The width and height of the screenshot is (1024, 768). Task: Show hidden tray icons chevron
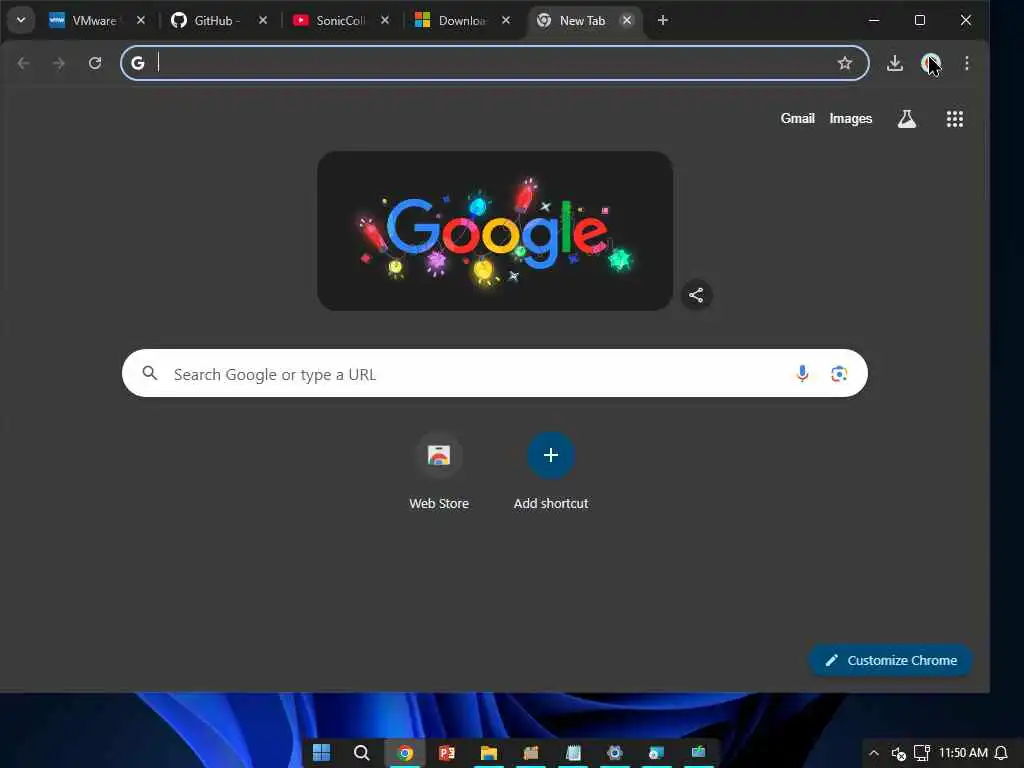[874, 753]
